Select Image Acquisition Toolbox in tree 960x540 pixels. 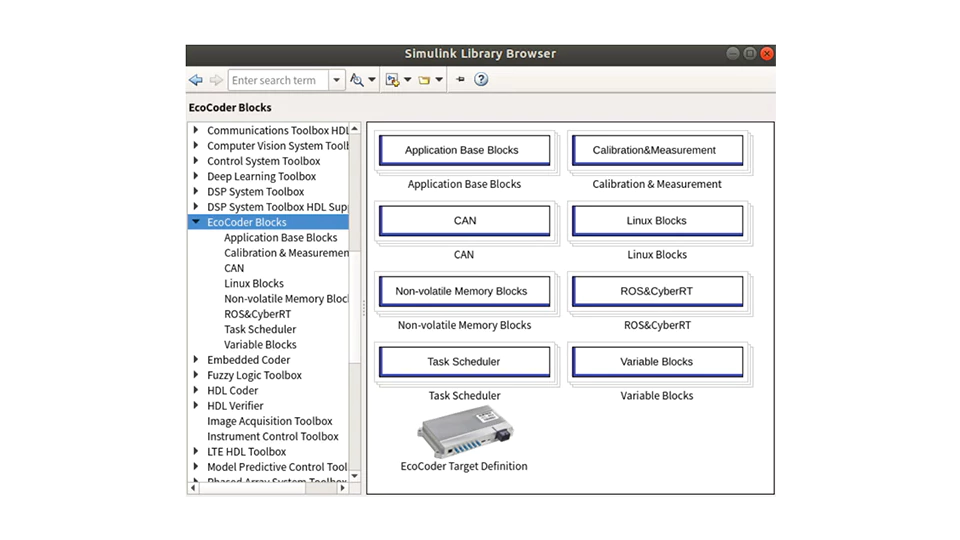269,421
